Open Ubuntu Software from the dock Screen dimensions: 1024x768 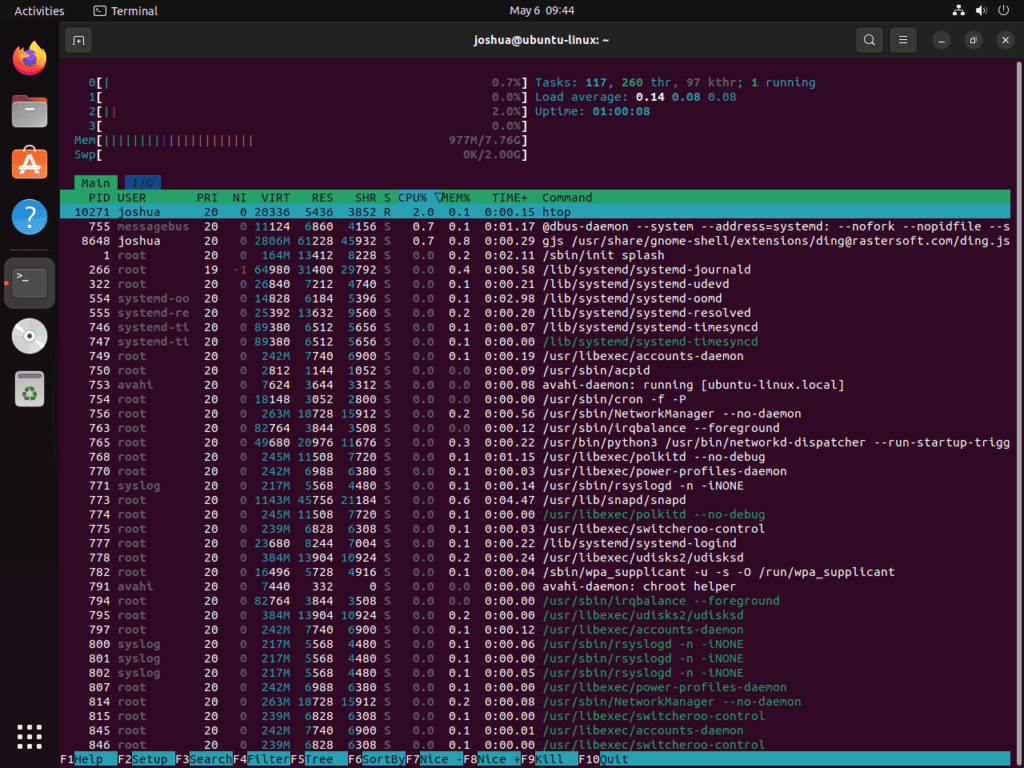29,164
